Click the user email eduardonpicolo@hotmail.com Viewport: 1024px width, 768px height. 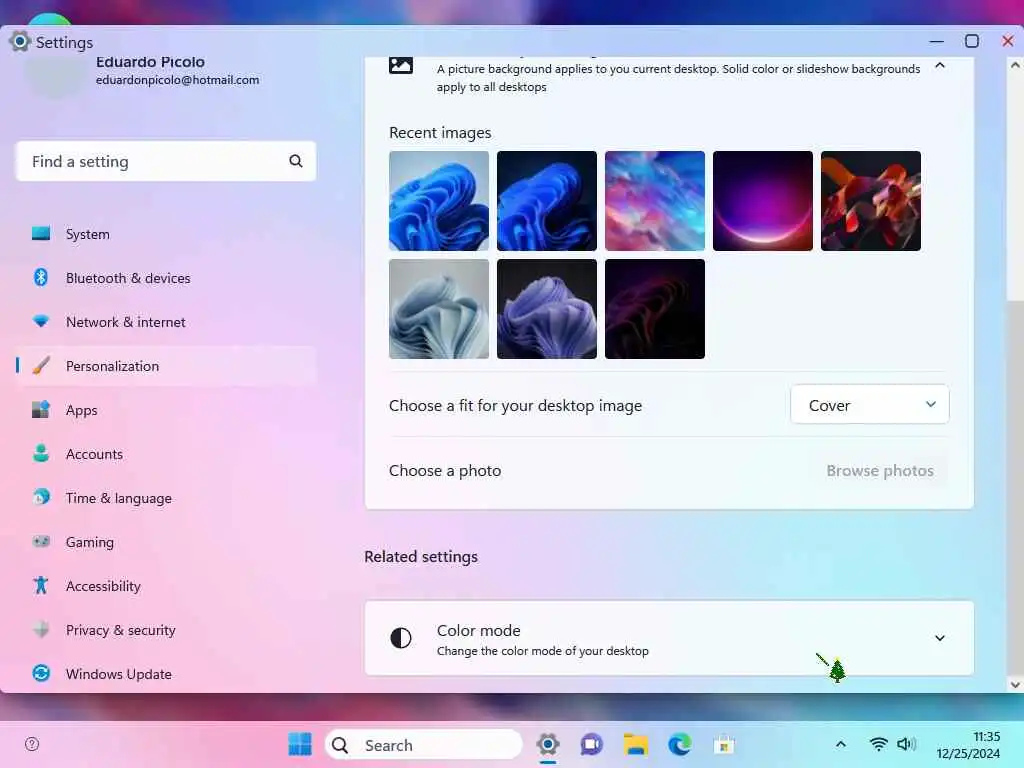(178, 80)
